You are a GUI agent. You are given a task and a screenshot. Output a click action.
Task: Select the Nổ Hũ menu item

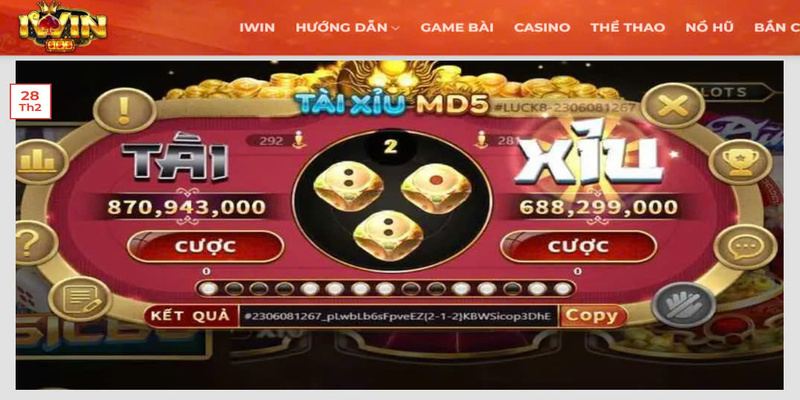click(709, 28)
